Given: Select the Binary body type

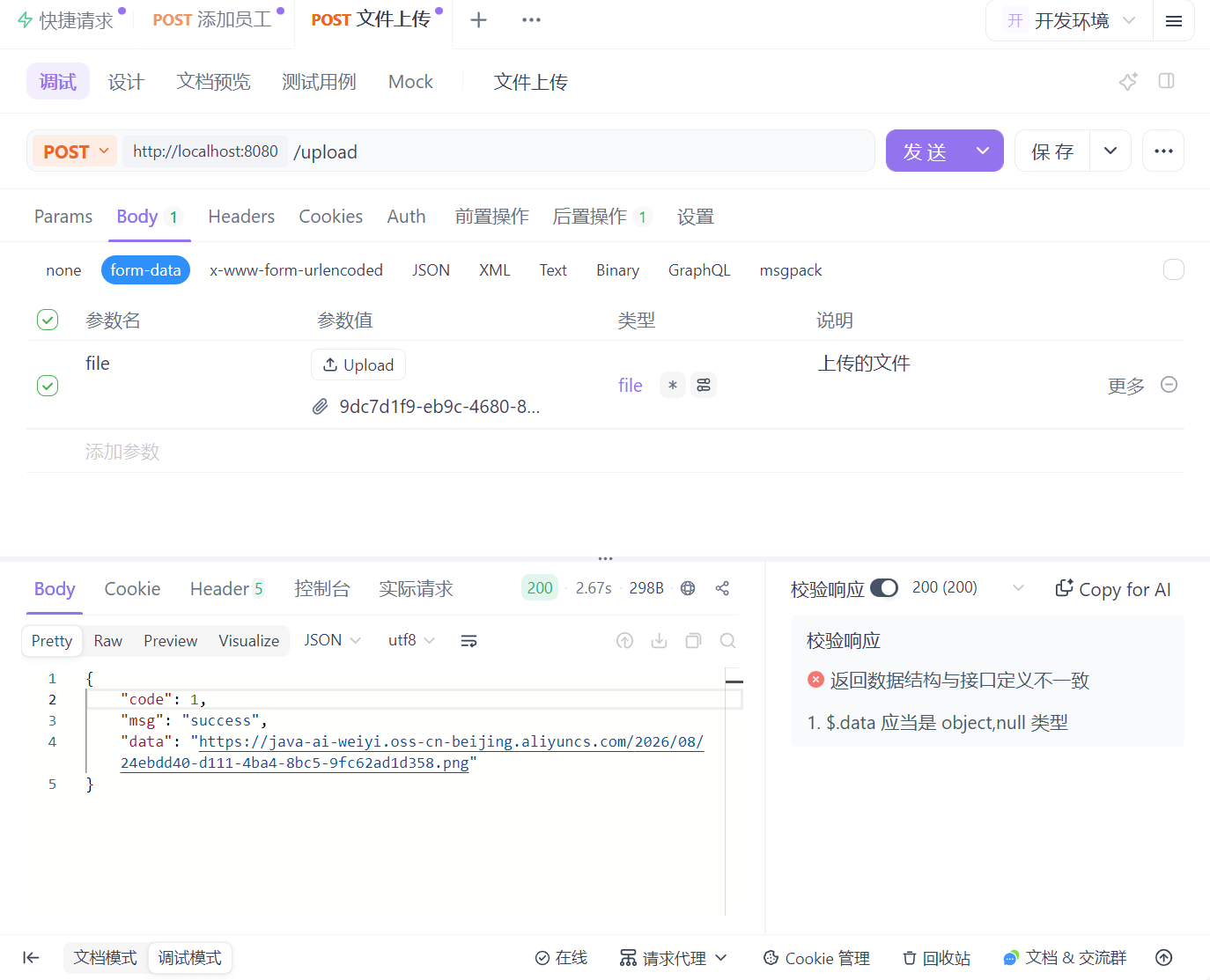Looking at the screenshot, I should point(617,270).
